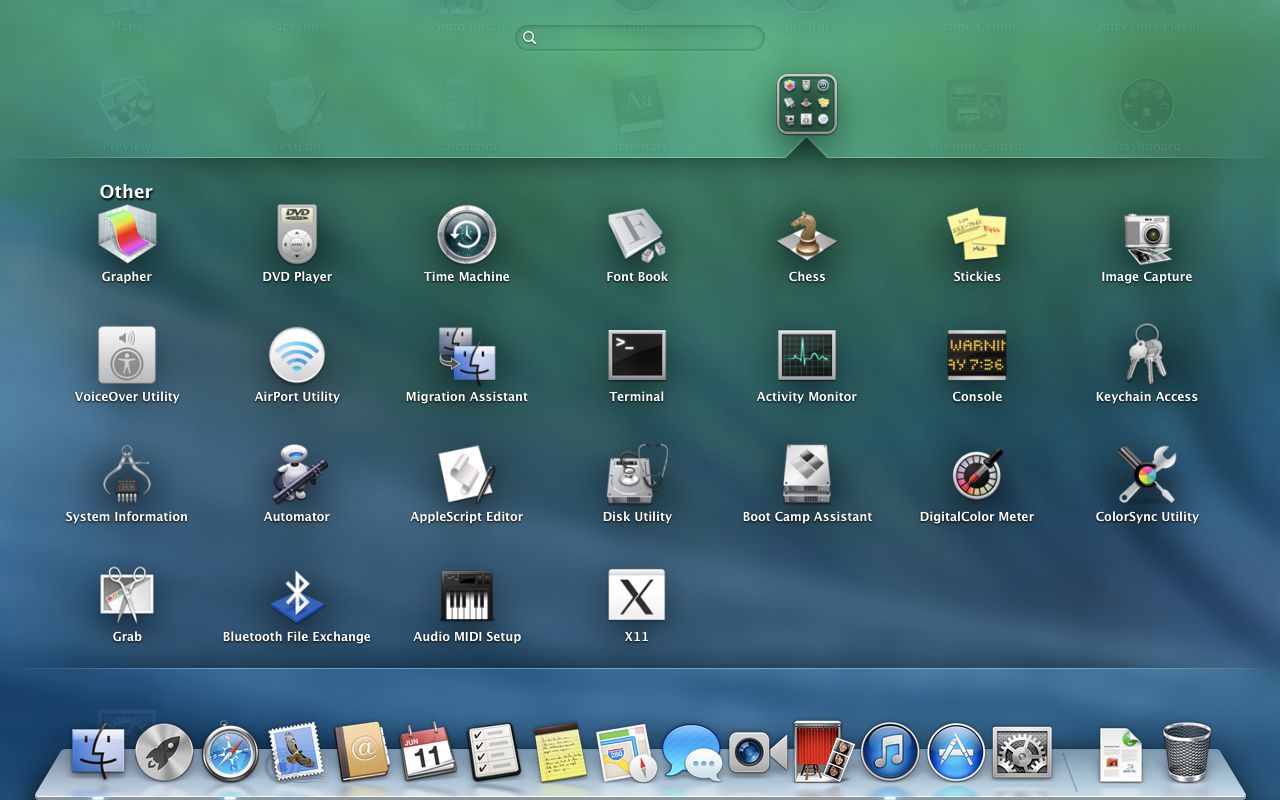Launch AirPort Utility
This screenshot has height=800, width=1280.
click(297, 355)
